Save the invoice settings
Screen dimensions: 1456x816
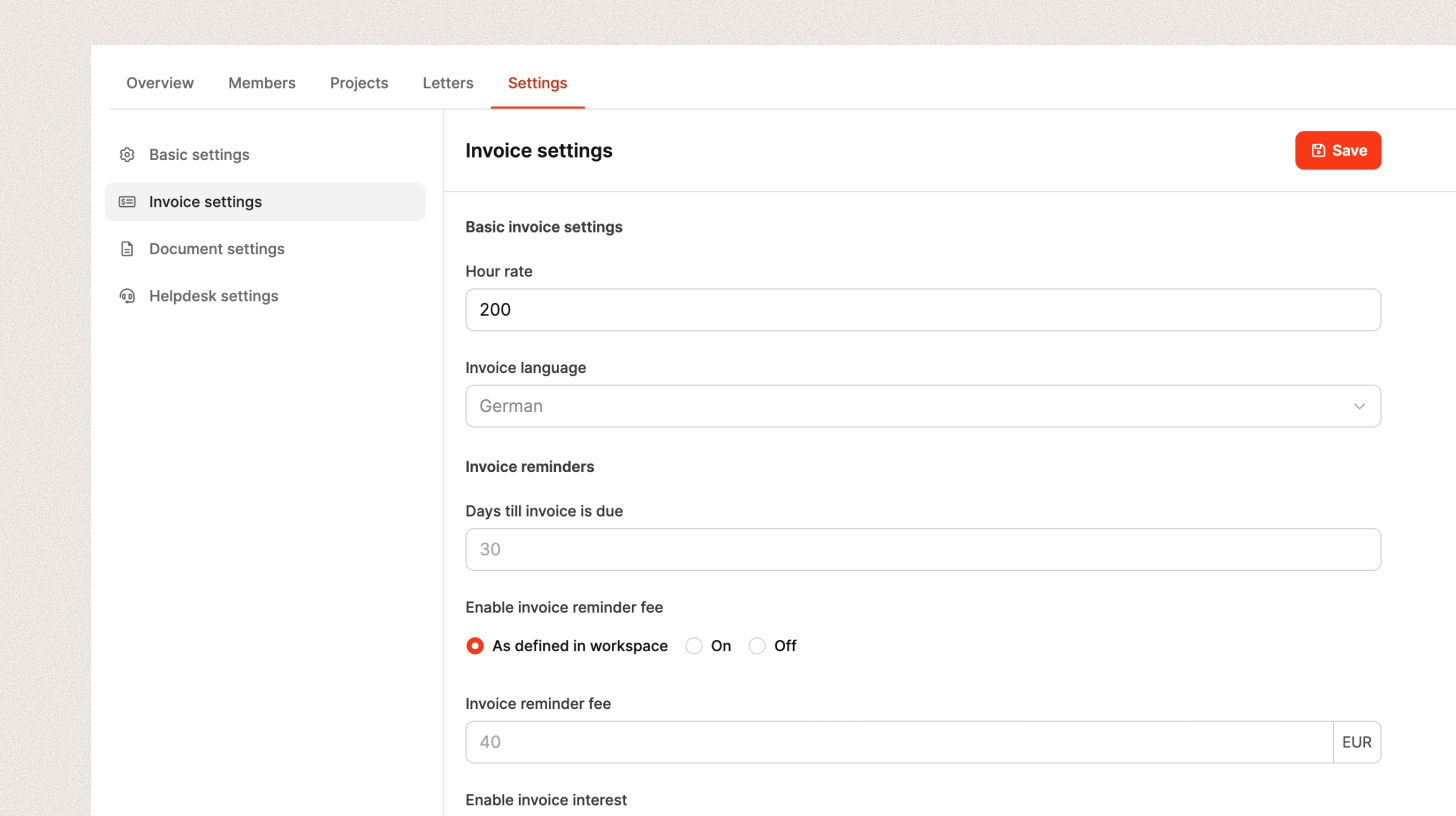point(1338,151)
